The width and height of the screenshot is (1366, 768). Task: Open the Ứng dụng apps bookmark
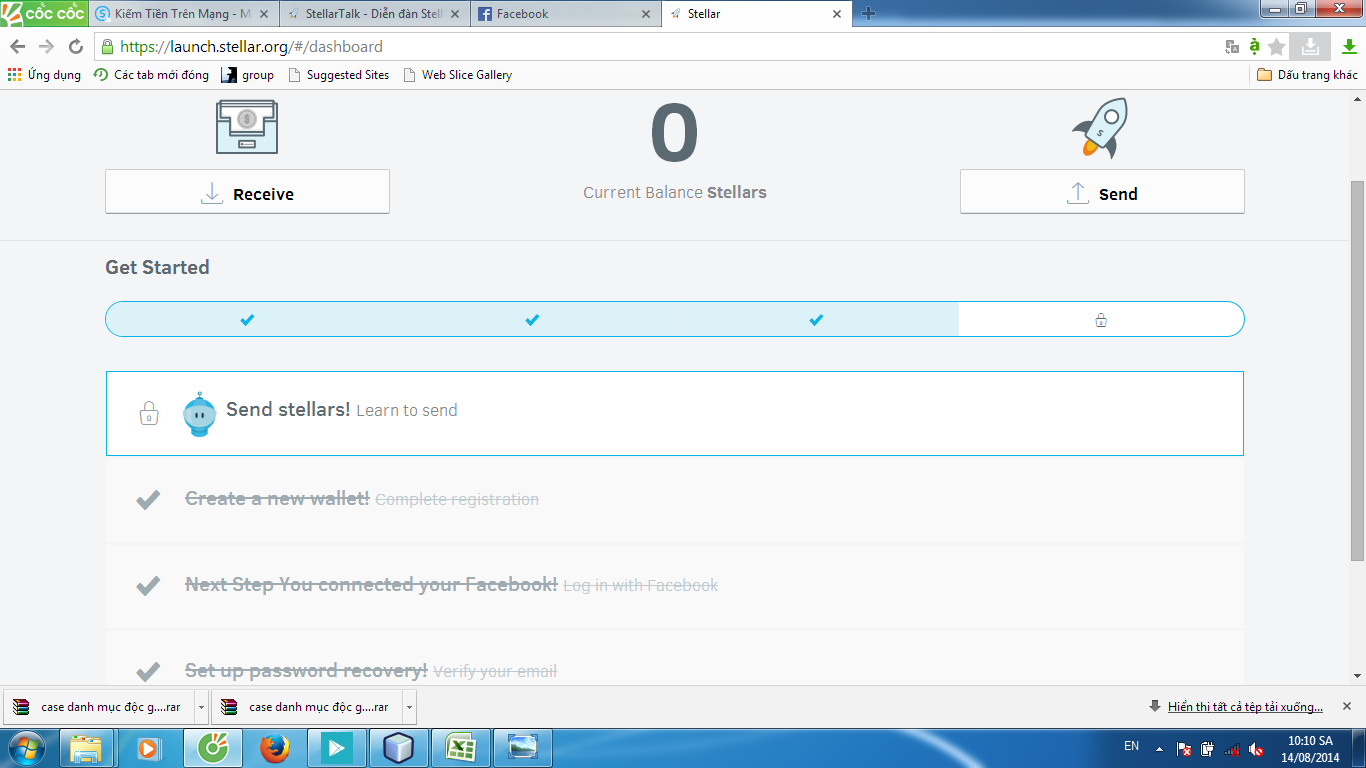44,75
